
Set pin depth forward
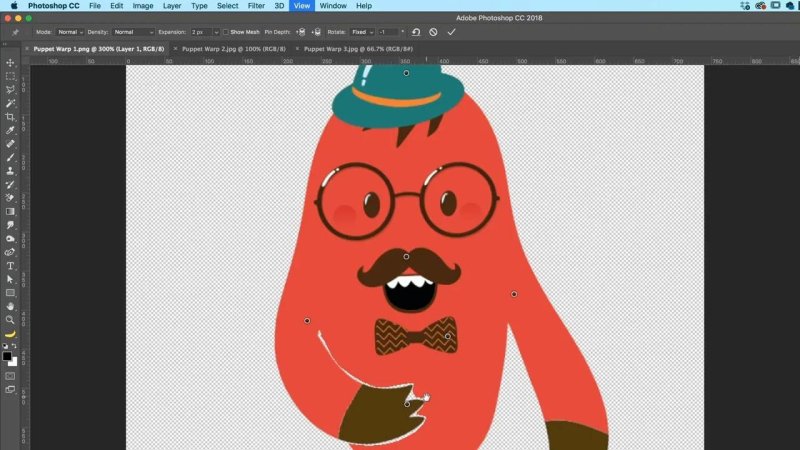pyautogui.click(x=301, y=32)
